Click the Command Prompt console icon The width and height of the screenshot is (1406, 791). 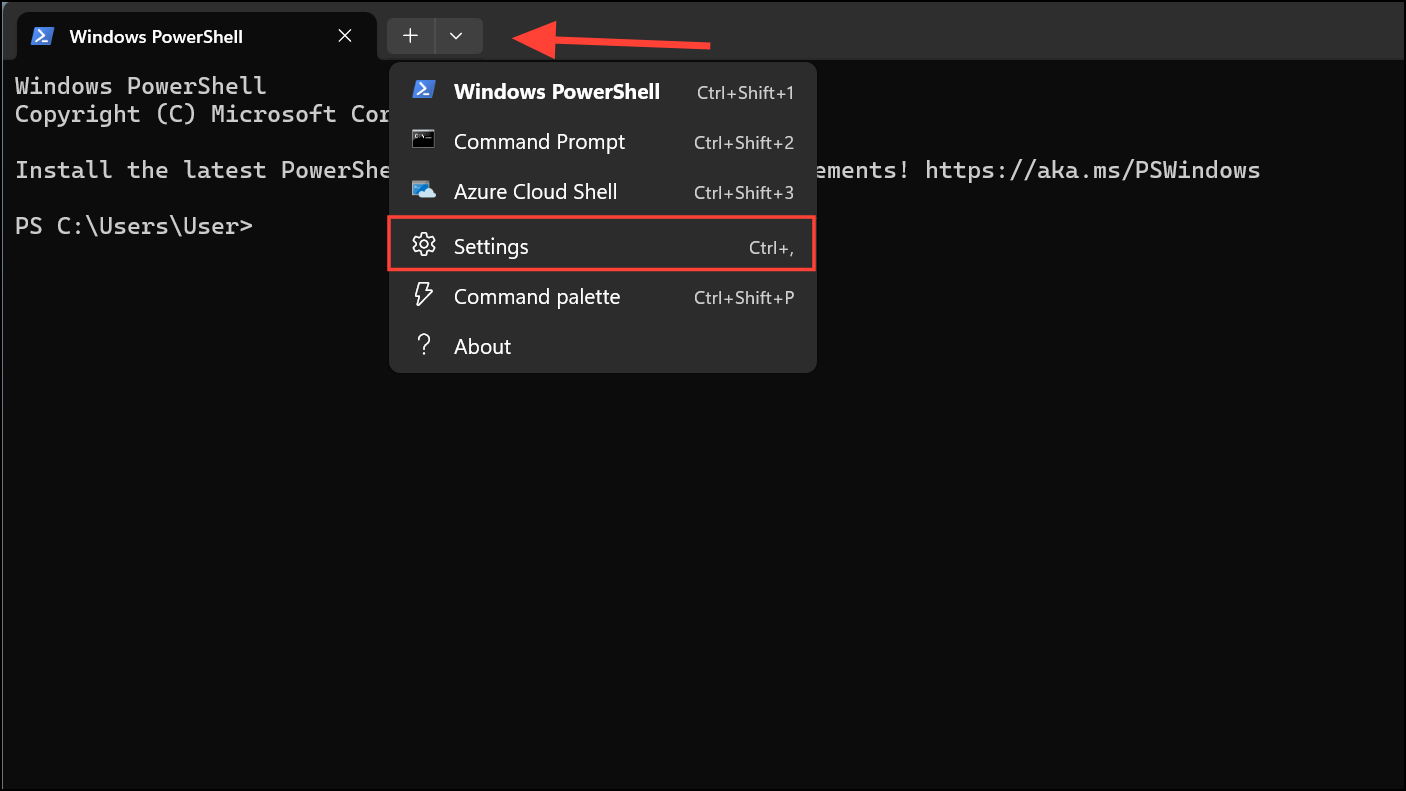[424, 140]
